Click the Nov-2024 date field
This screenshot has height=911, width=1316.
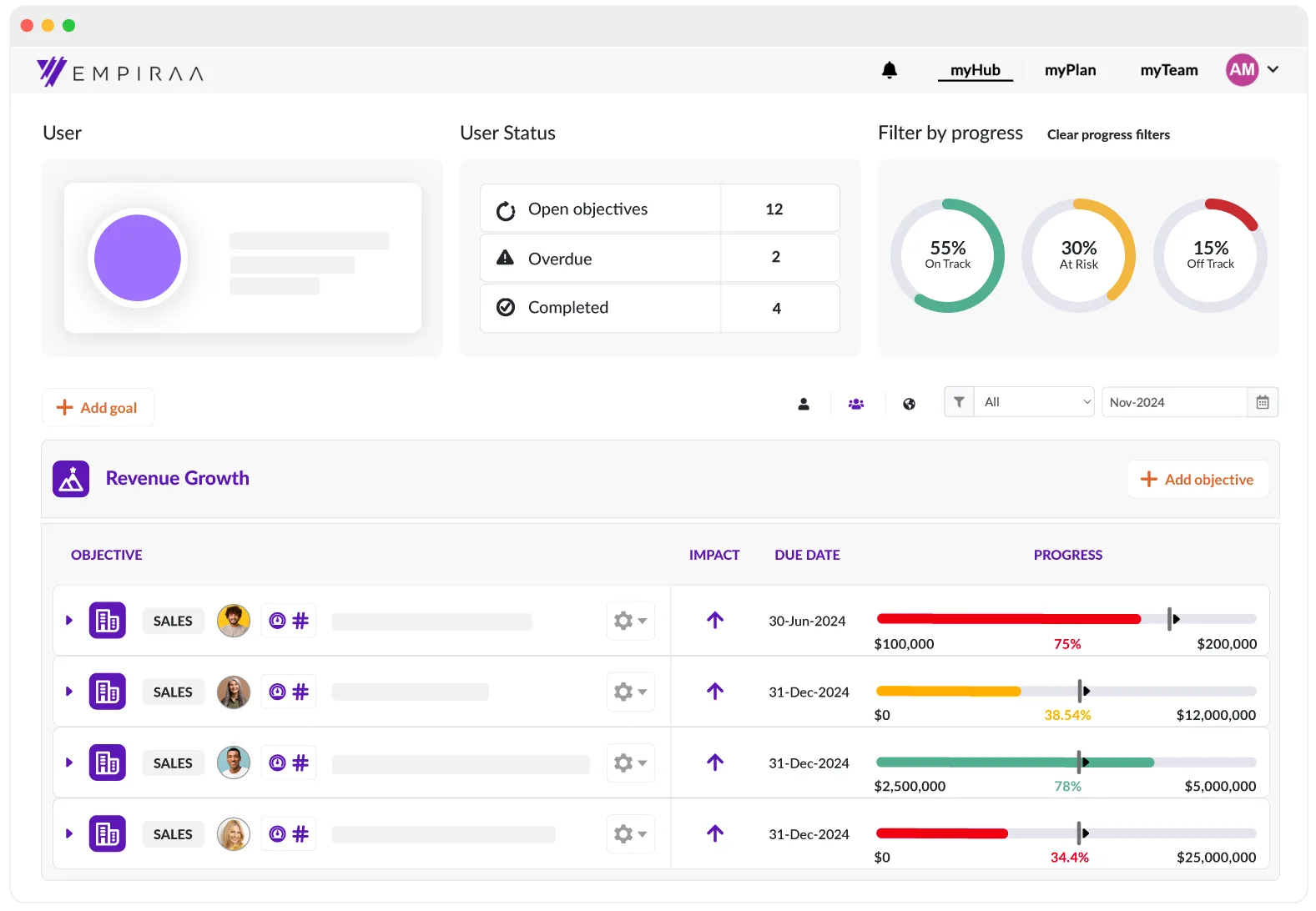pyautogui.click(x=1173, y=402)
